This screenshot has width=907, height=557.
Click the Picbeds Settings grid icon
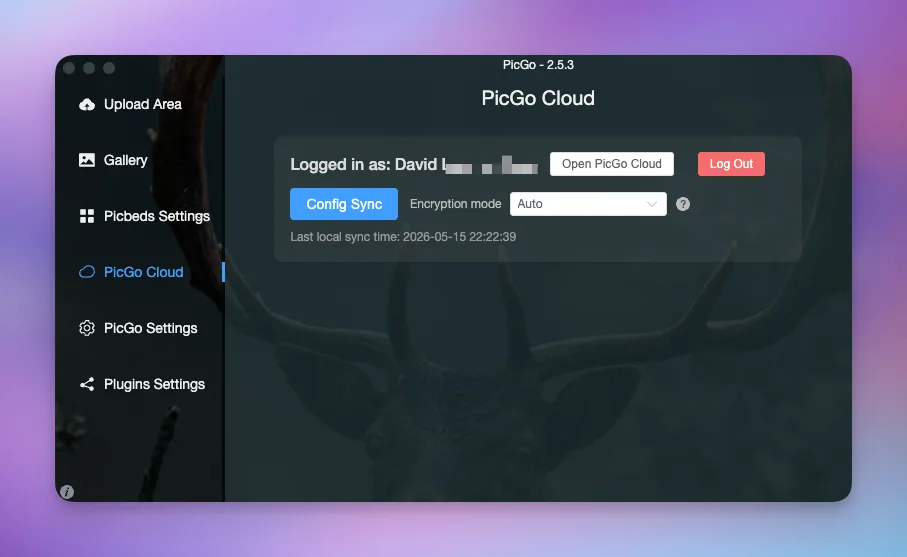(x=87, y=216)
